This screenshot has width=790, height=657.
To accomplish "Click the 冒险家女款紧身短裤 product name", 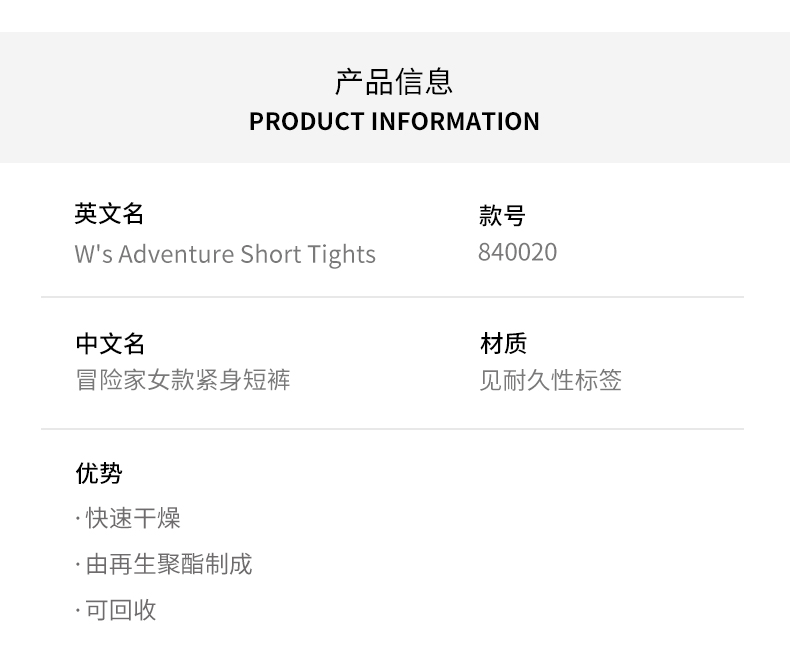I will pyautogui.click(x=183, y=380).
